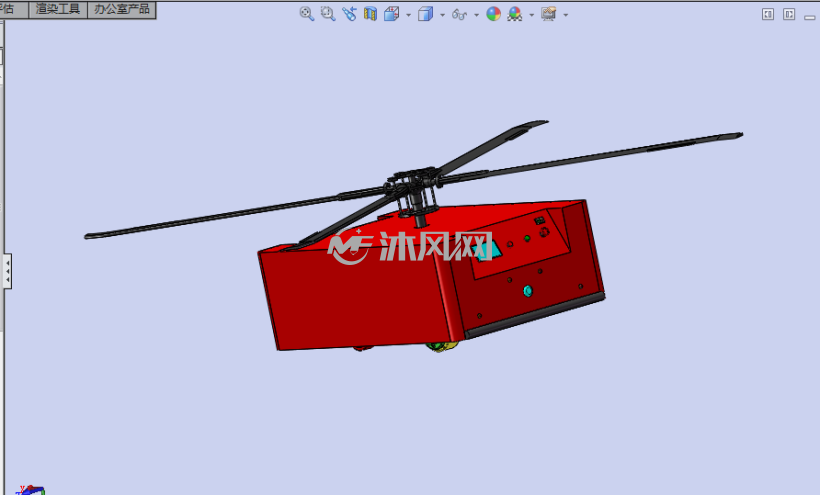Screen dimensions: 820x495
Task: Click the Hide/Show Items glasses icon
Action: pyautogui.click(x=459, y=15)
